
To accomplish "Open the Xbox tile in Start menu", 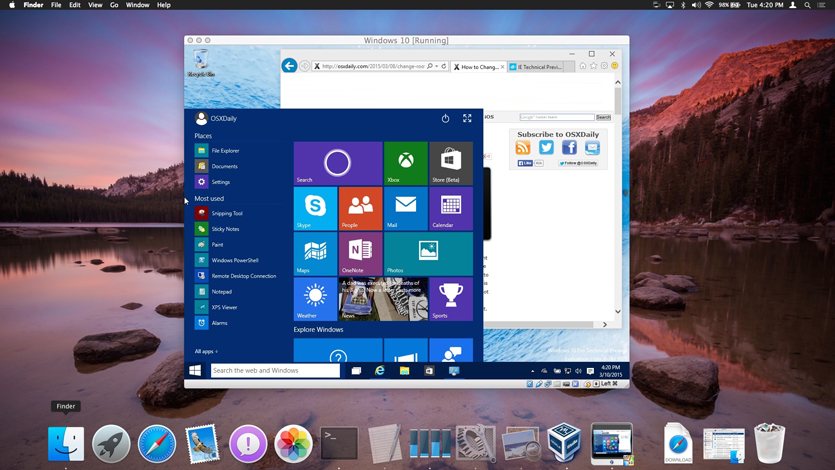I will coord(405,163).
